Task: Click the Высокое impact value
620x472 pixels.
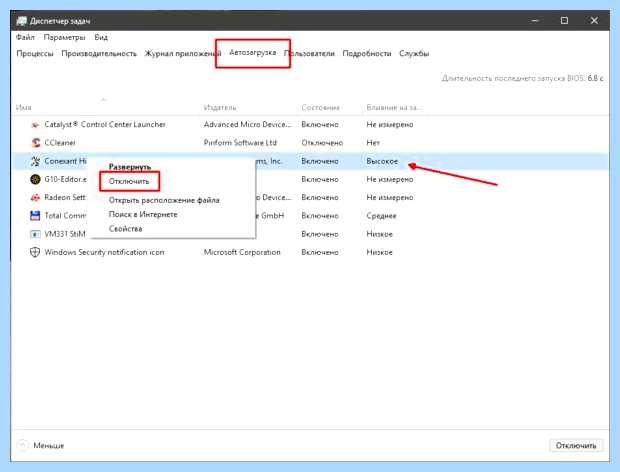Action: click(x=382, y=161)
